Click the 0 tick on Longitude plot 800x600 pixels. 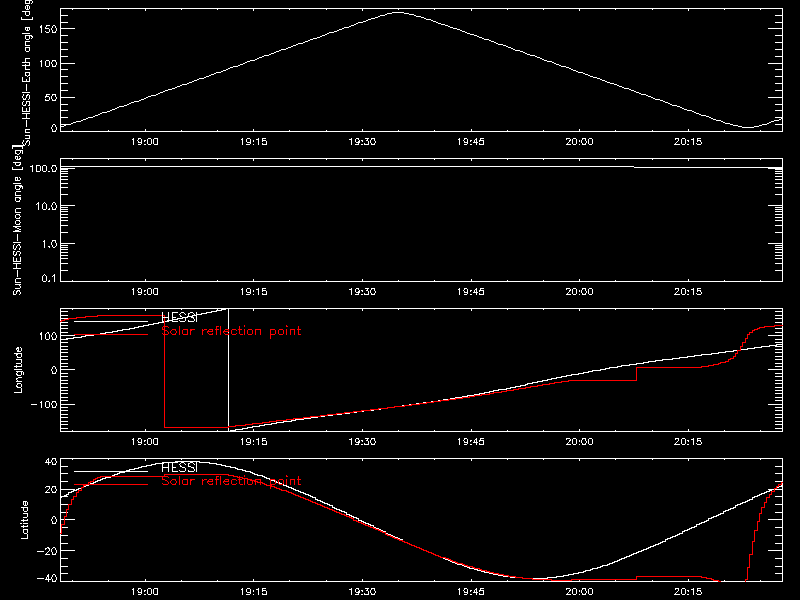pyautogui.click(x=54, y=370)
